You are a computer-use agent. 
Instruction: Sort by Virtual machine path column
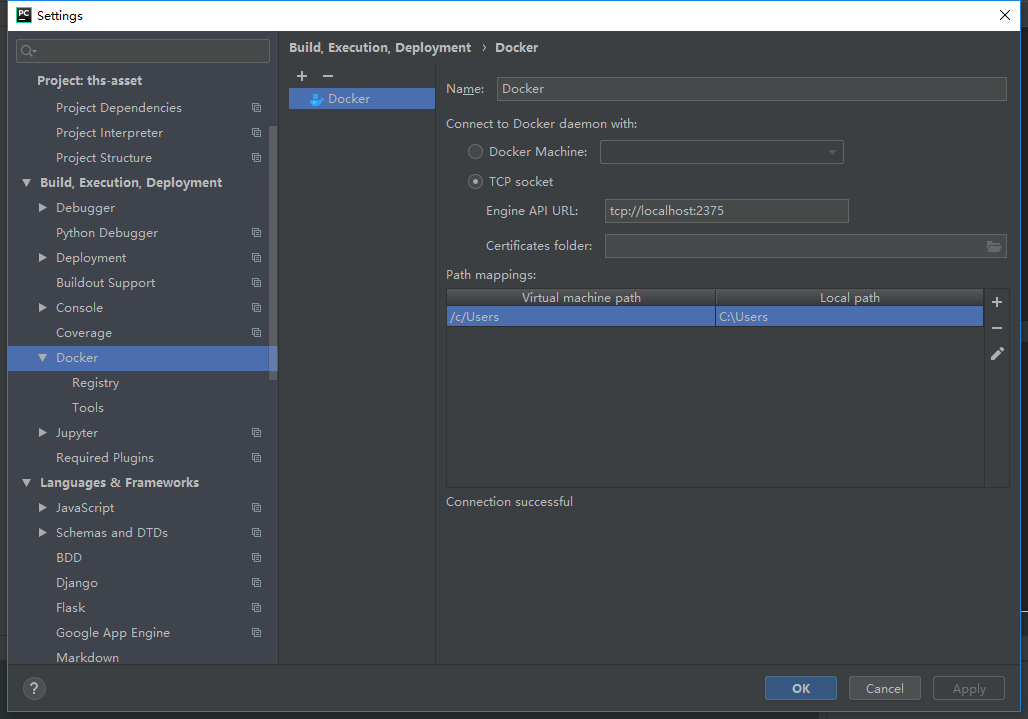tap(581, 298)
